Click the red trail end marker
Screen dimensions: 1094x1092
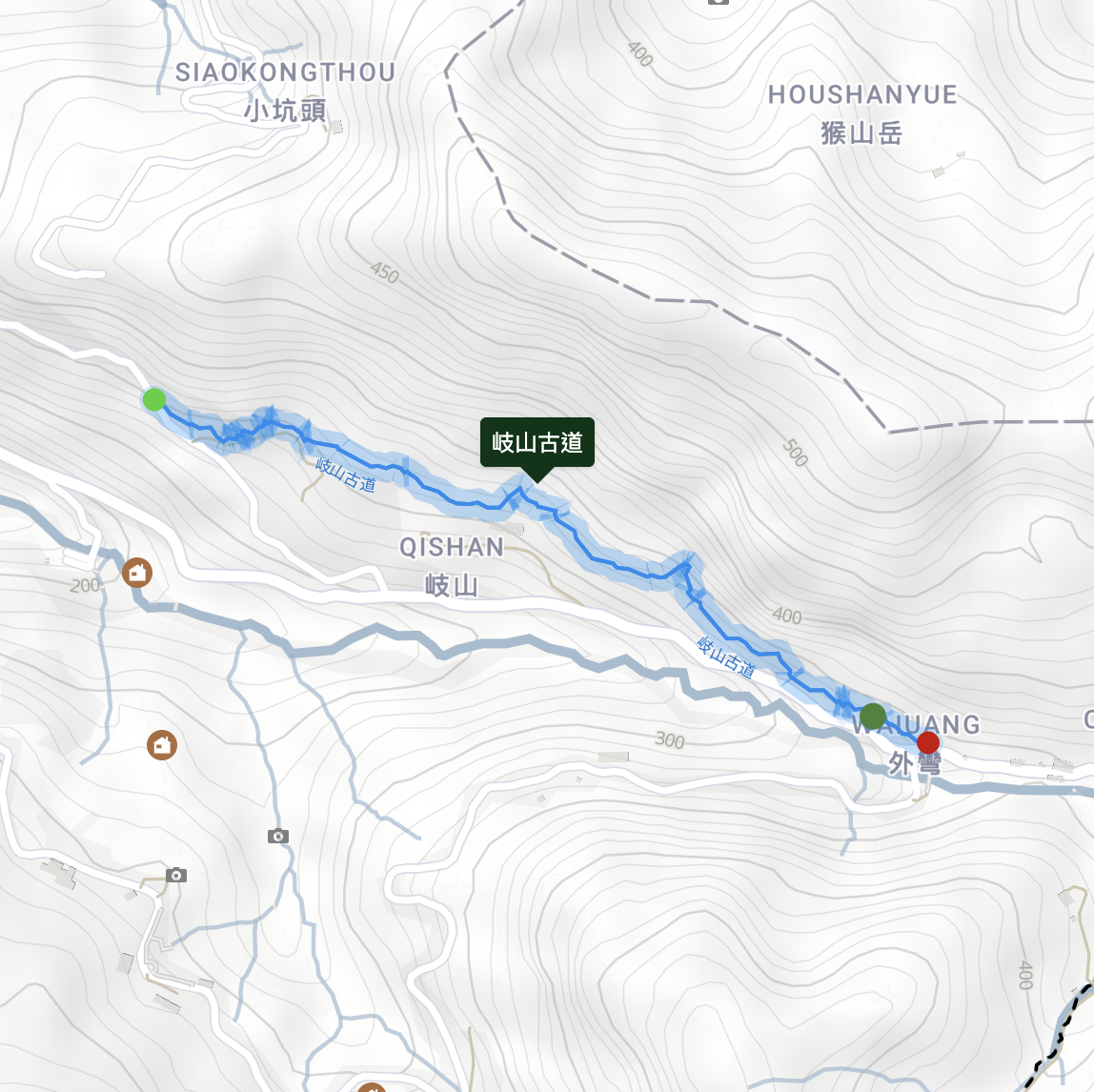tap(928, 743)
